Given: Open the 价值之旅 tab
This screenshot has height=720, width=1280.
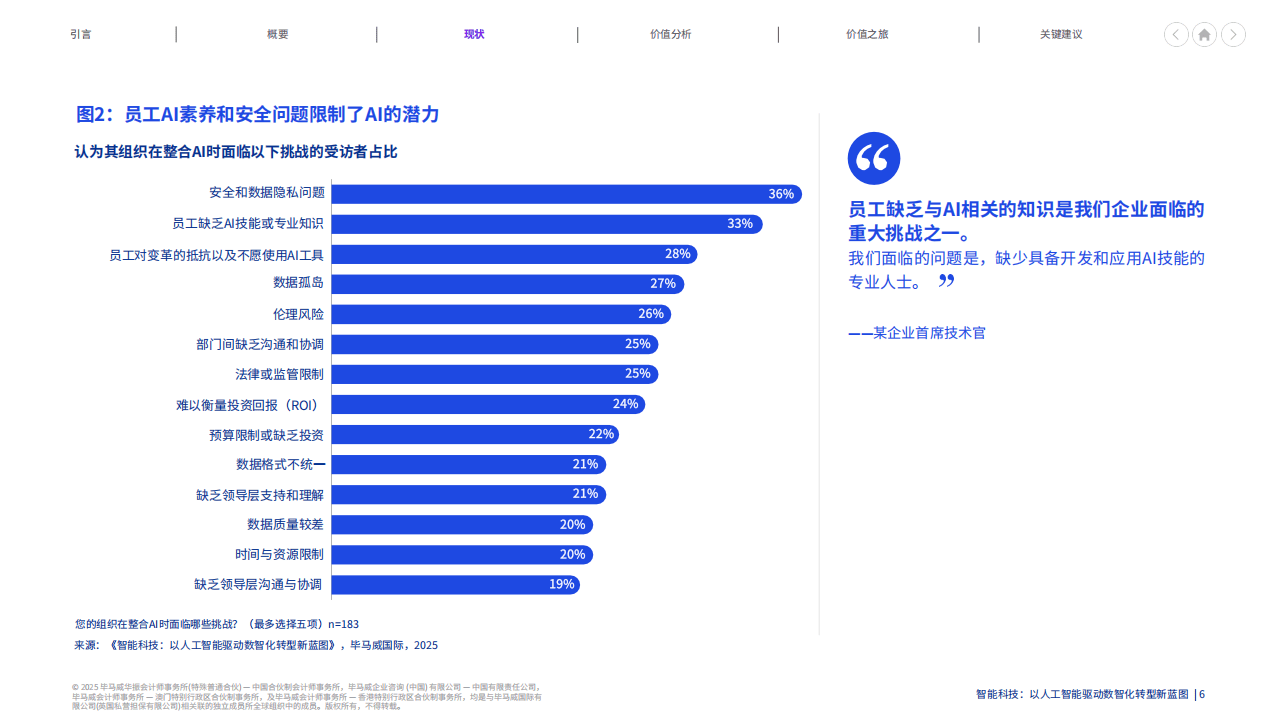Looking at the screenshot, I should coord(867,34).
